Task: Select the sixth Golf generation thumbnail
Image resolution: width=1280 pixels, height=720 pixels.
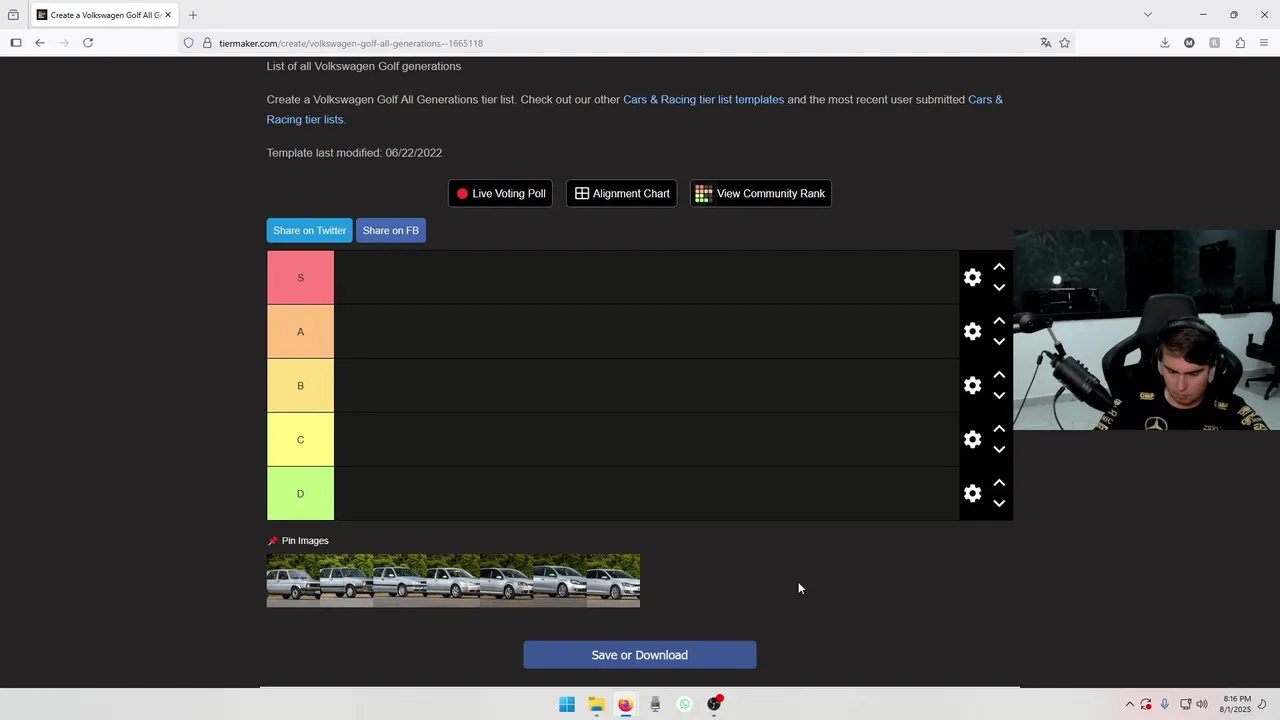Action: (560, 580)
